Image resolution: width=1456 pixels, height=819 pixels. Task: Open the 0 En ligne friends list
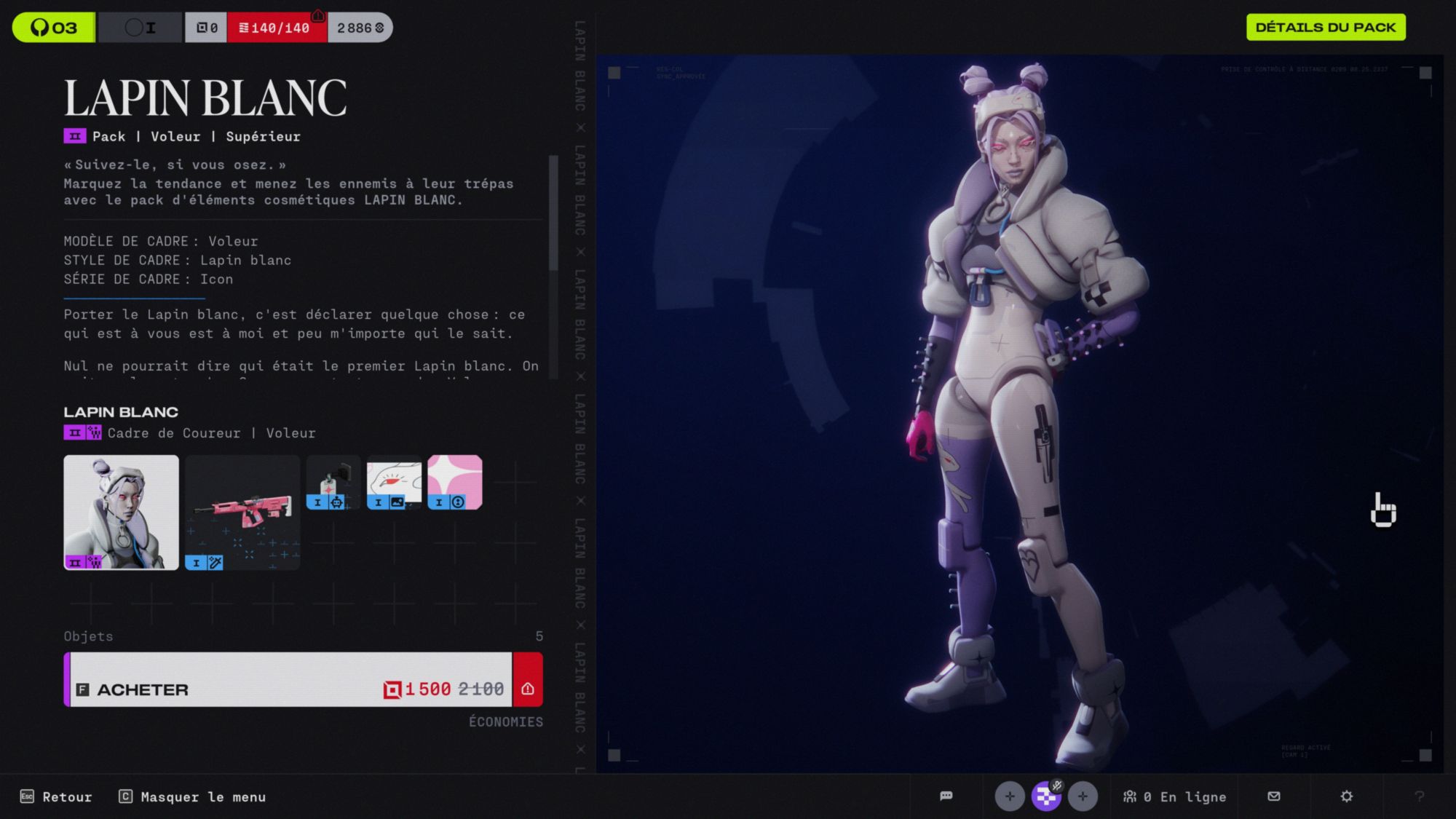[x=1174, y=796]
